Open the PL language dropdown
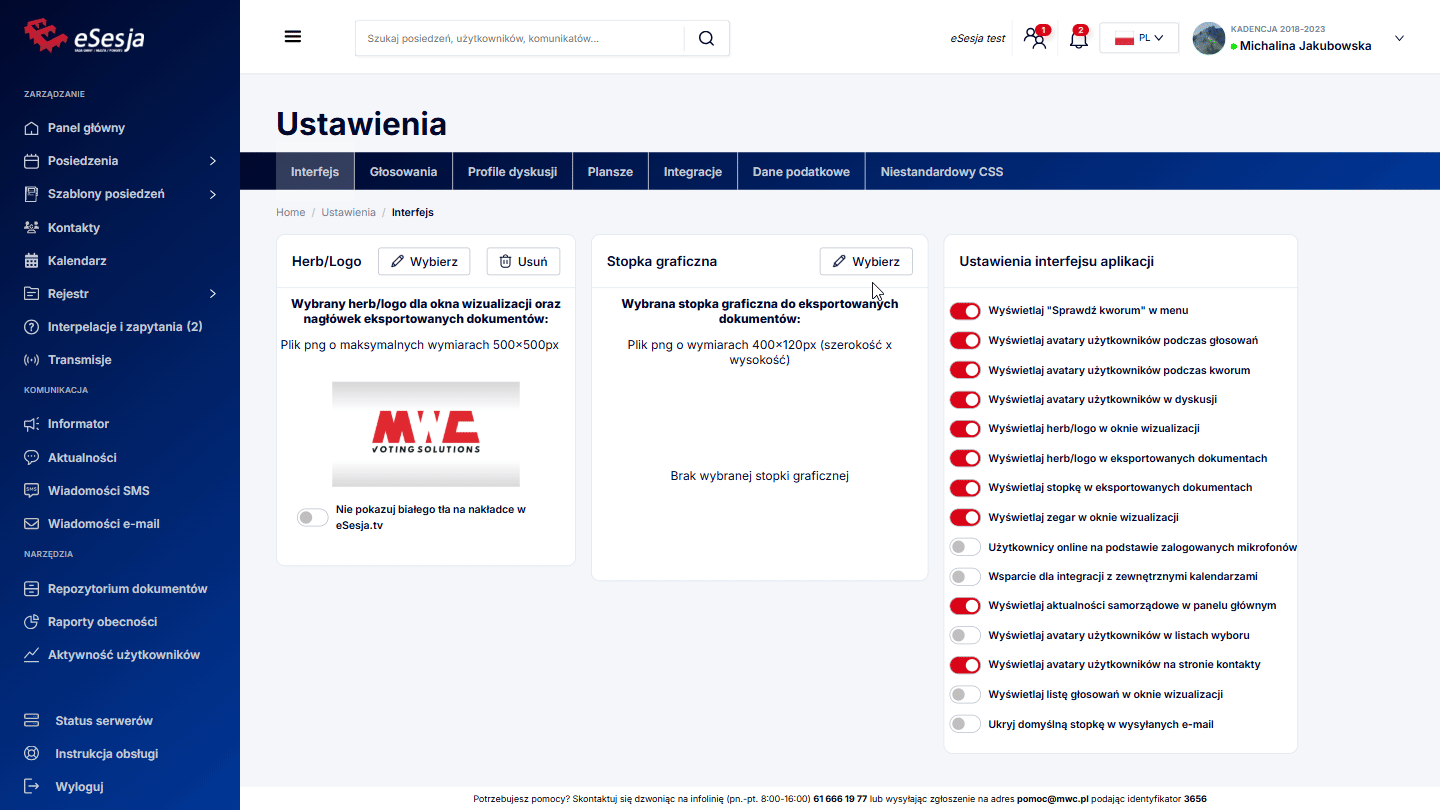The width and height of the screenshot is (1440, 810). click(1139, 38)
